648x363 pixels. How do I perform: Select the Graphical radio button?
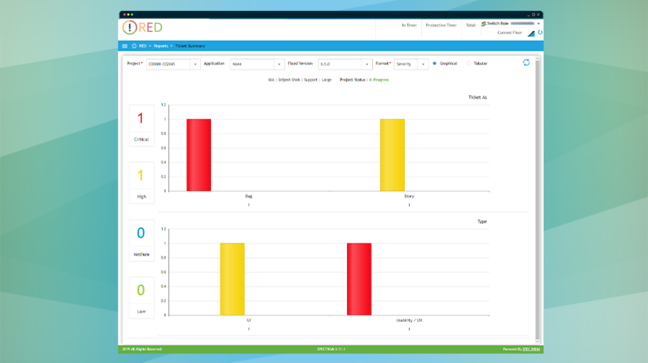pos(434,63)
